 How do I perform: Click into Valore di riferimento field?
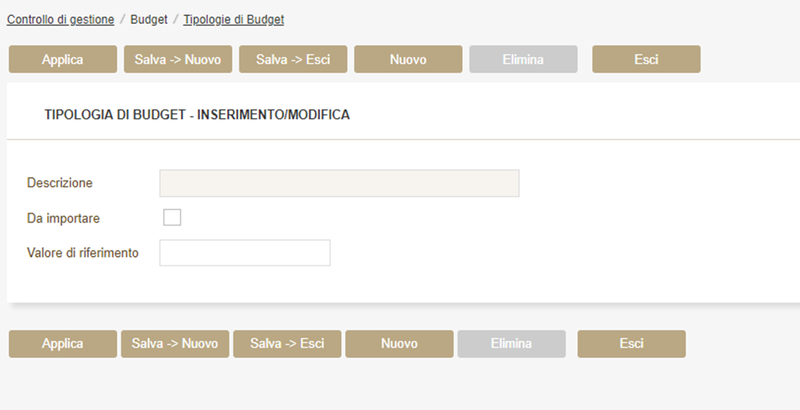tap(244, 253)
